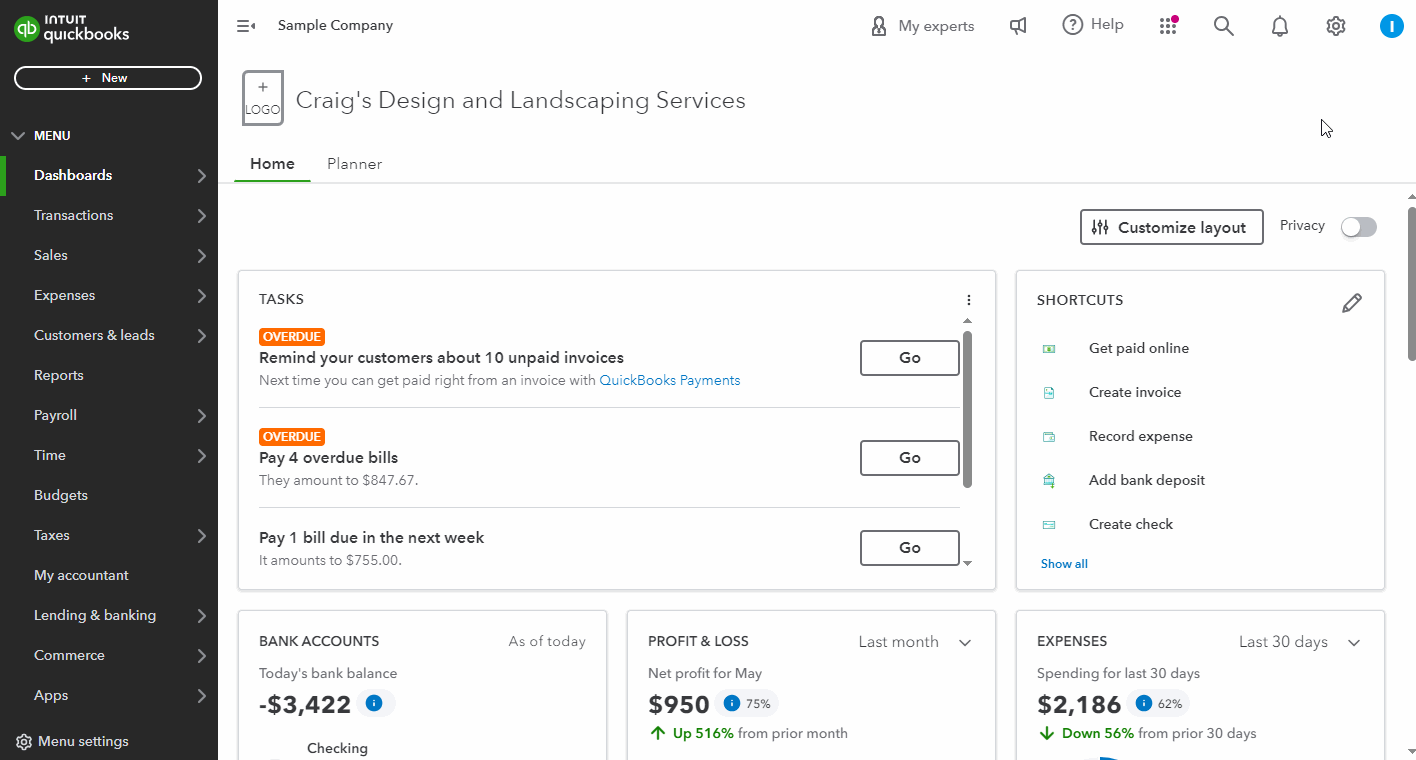The width and height of the screenshot is (1416, 760).
Task: Collapse the MENU section chevron
Action: (17, 136)
